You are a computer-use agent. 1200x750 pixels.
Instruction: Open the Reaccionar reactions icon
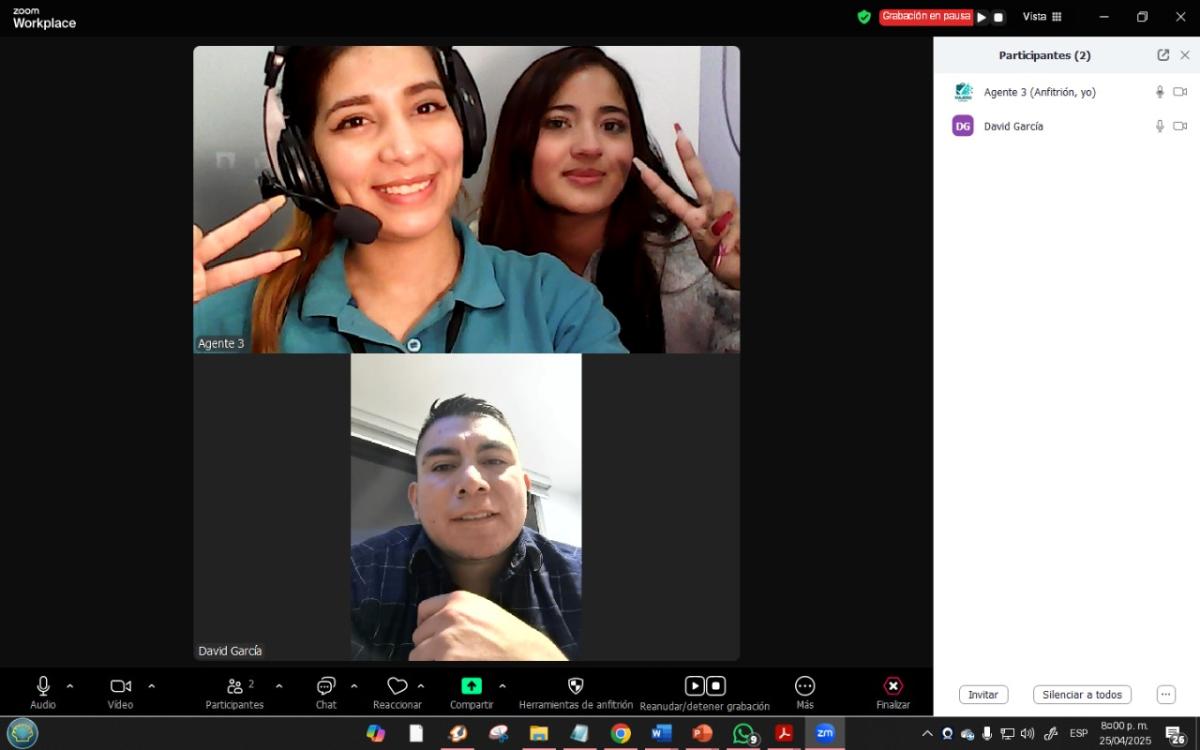point(397,686)
